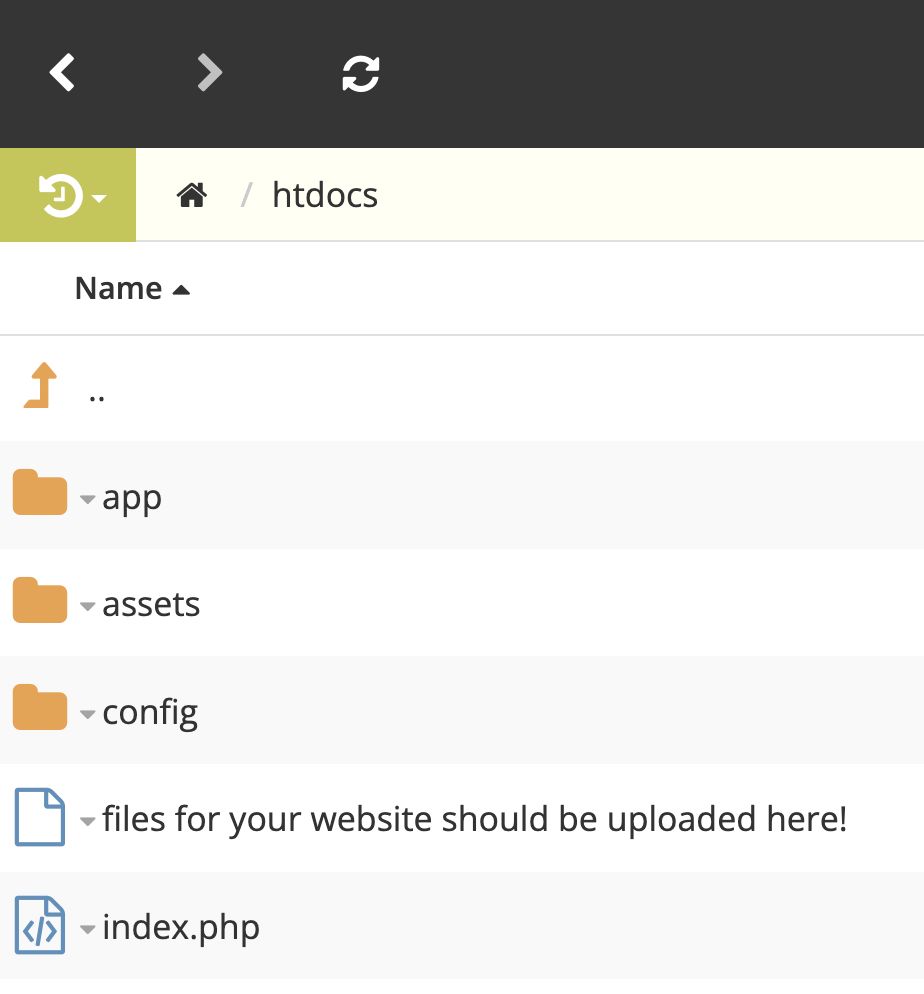Refresh the file listing
924x994 pixels.
pos(360,73)
